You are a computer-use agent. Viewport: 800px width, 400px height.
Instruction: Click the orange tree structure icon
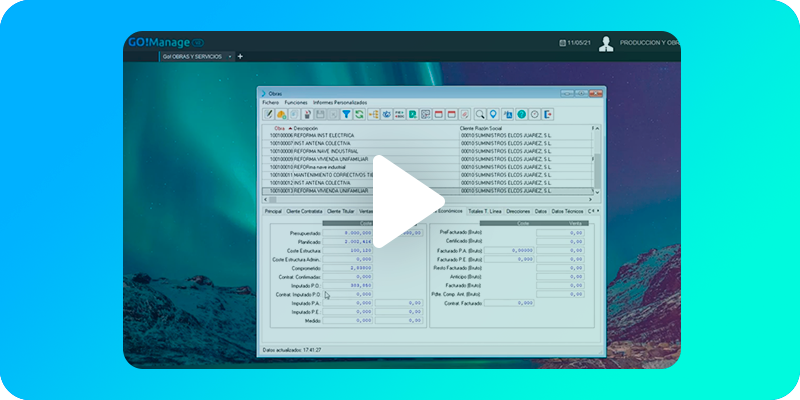pyautogui.click(x=373, y=114)
